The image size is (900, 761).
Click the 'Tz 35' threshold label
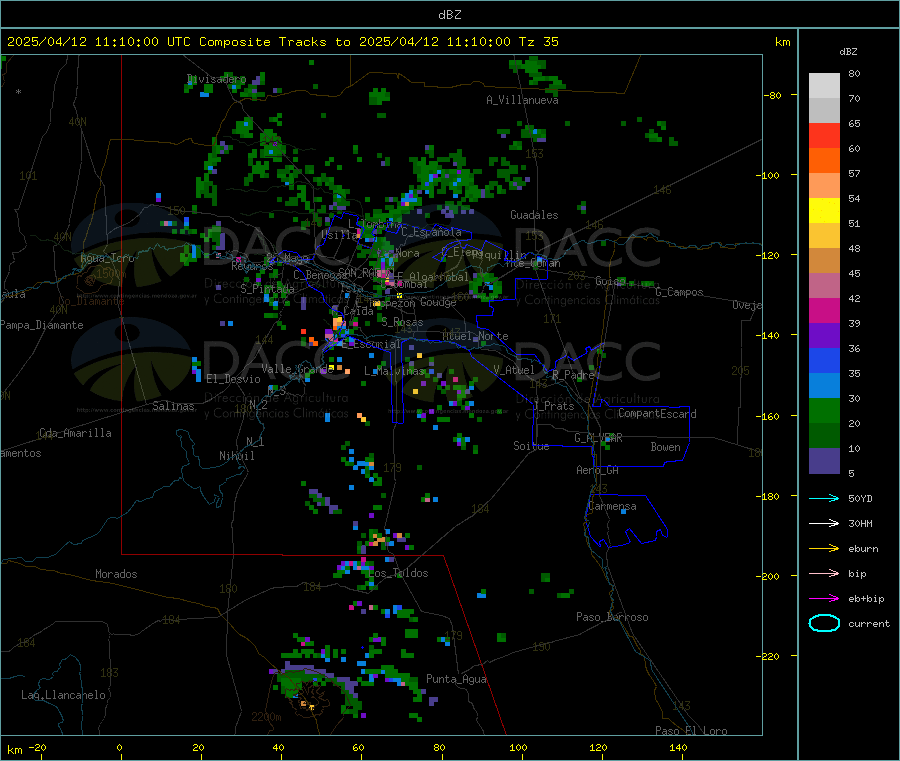coord(538,42)
